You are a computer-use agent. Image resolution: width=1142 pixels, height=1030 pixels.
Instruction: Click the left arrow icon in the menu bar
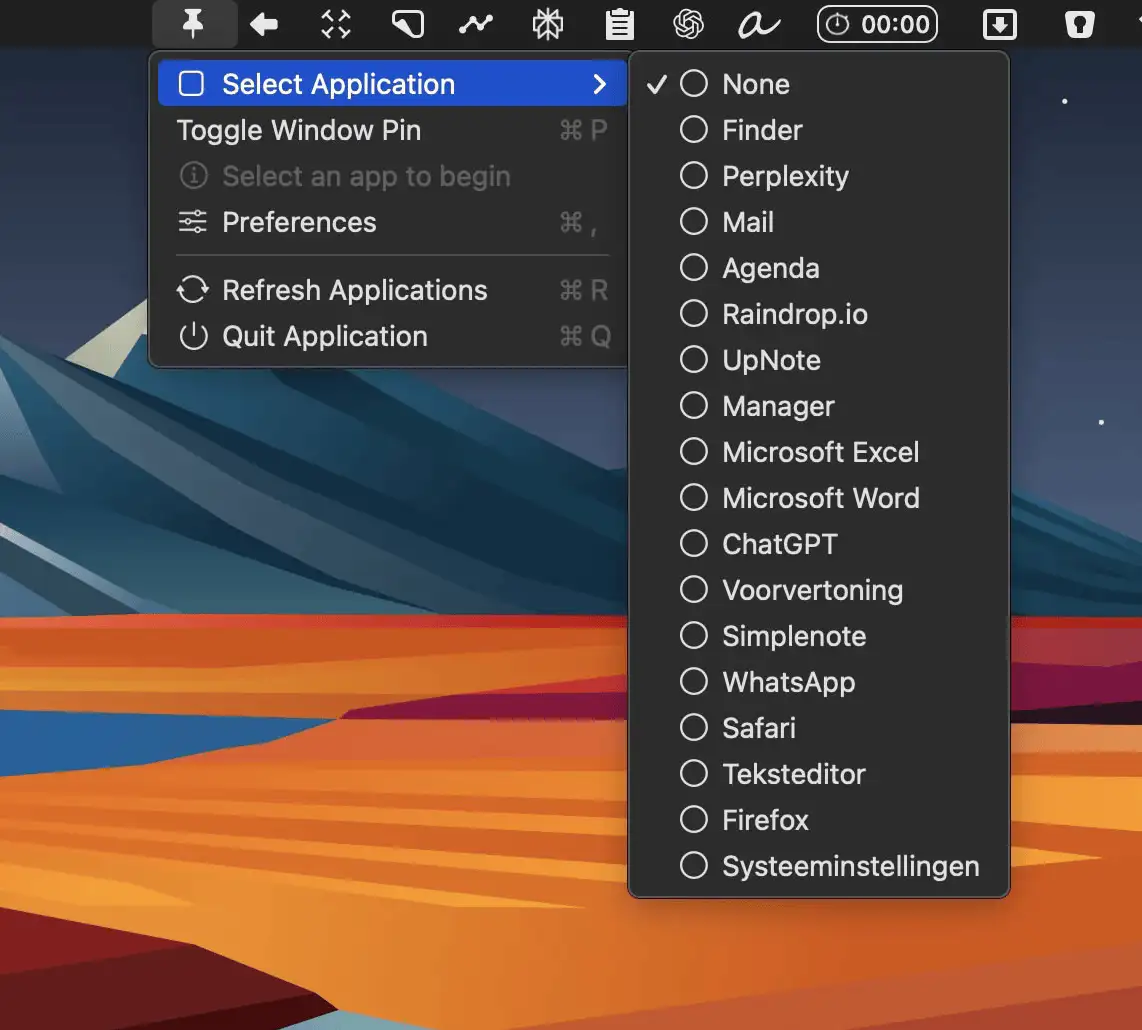[x=264, y=25]
